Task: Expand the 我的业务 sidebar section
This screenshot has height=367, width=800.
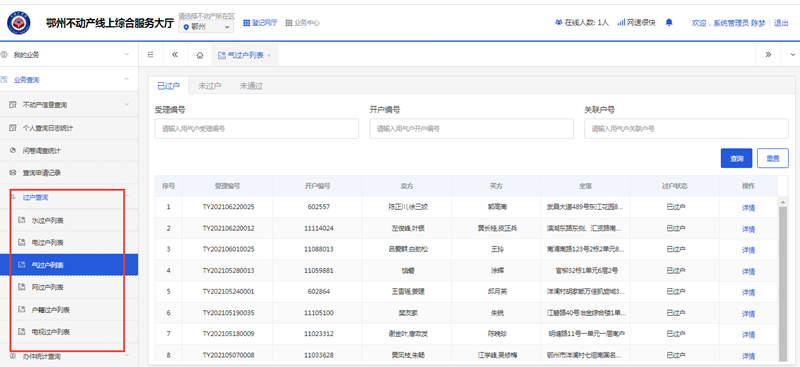Action: point(69,54)
